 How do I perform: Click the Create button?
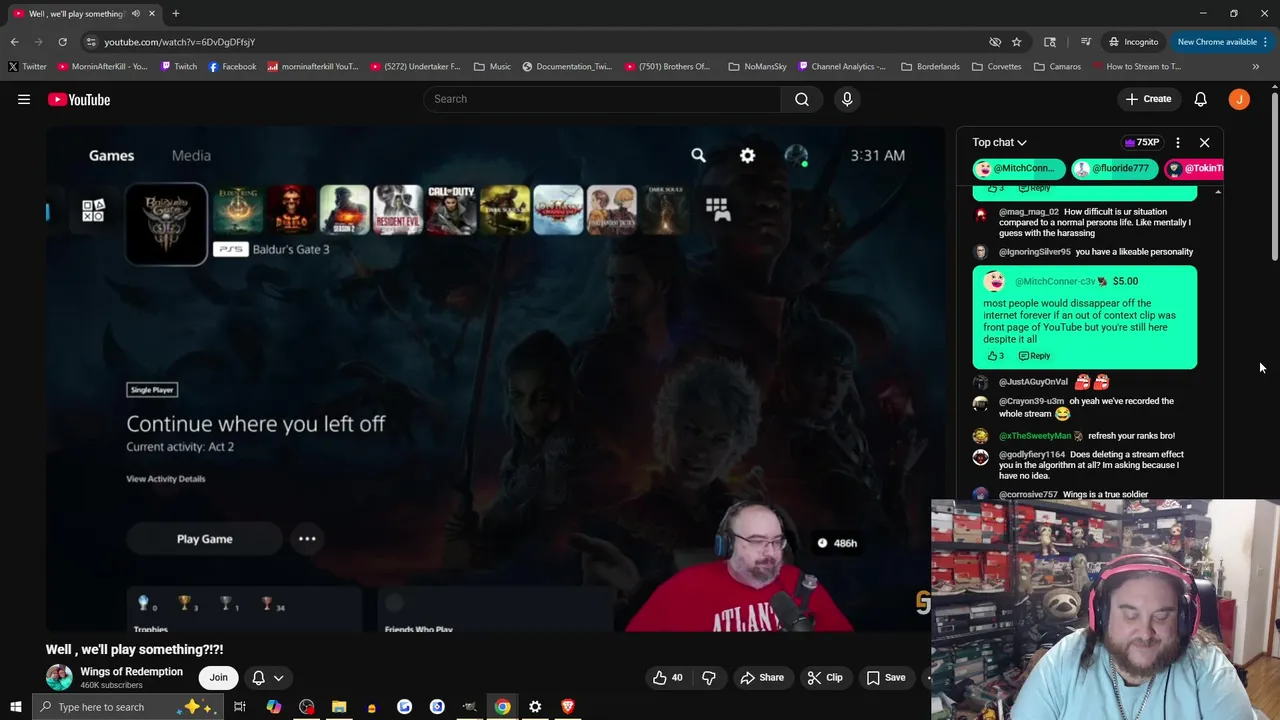point(1147,99)
